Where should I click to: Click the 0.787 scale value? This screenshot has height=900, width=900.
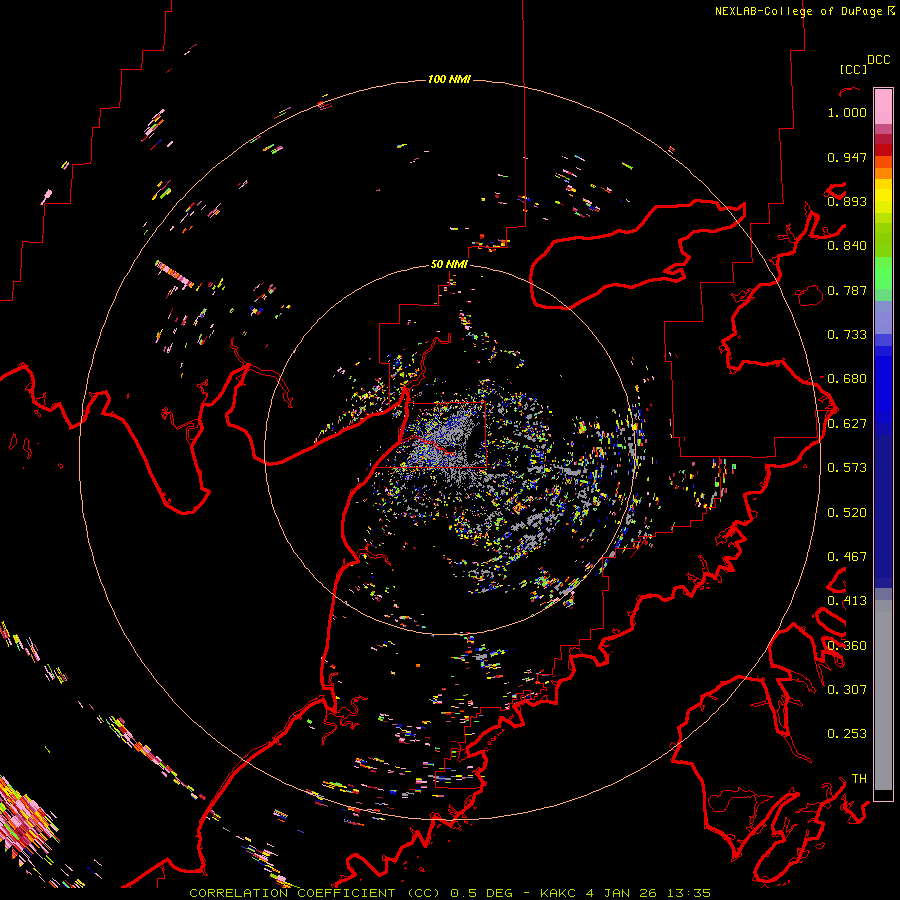pyautogui.click(x=847, y=290)
